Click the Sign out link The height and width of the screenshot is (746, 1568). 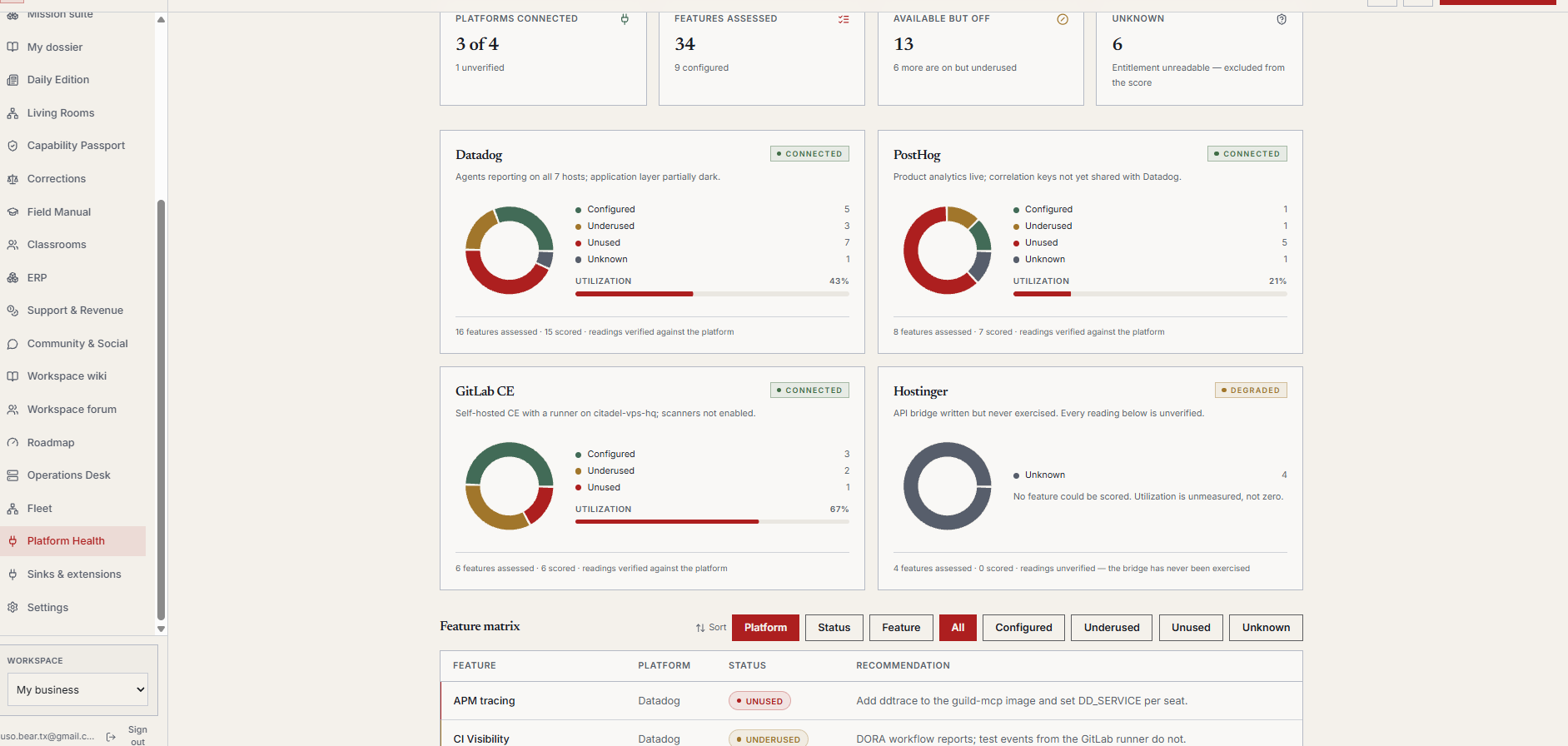pyautogui.click(x=137, y=735)
